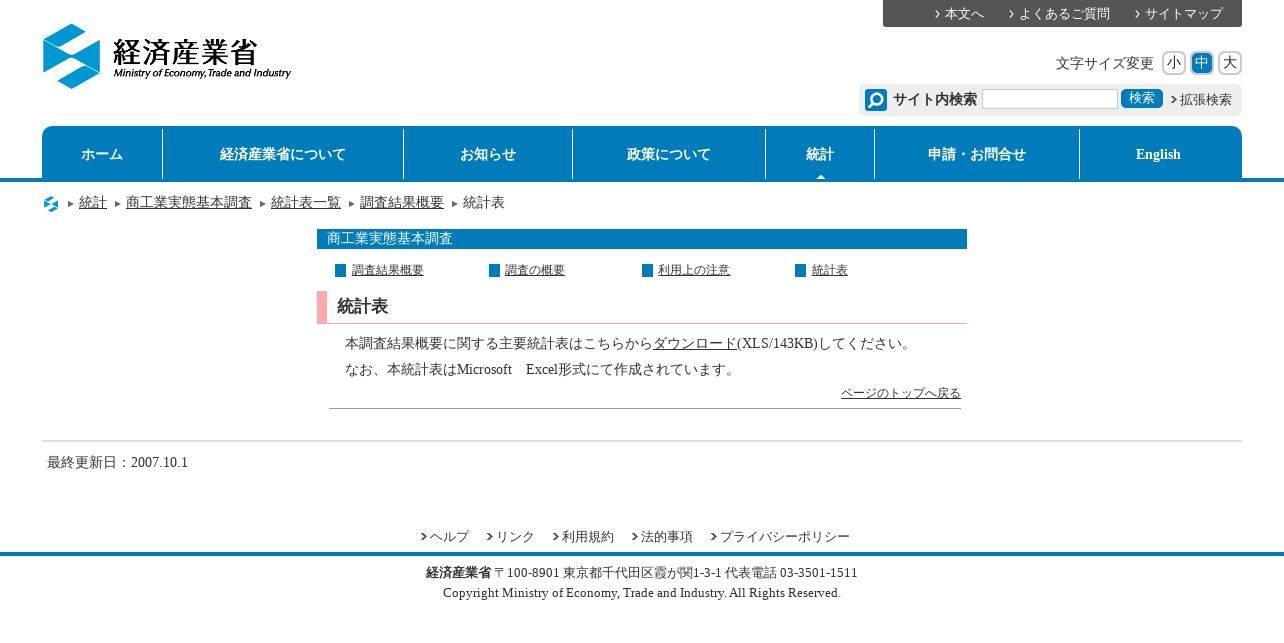Click 統計表一覧 breadcrumb link

(x=306, y=203)
